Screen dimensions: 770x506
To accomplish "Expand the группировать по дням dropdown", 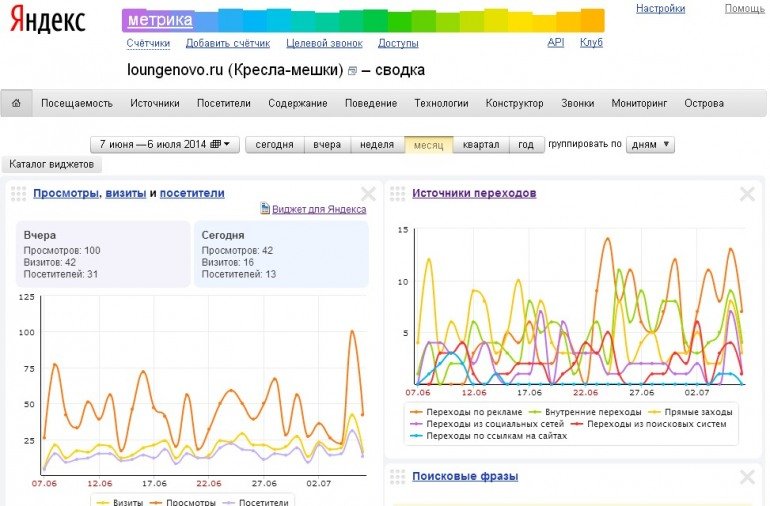I will pos(650,144).
